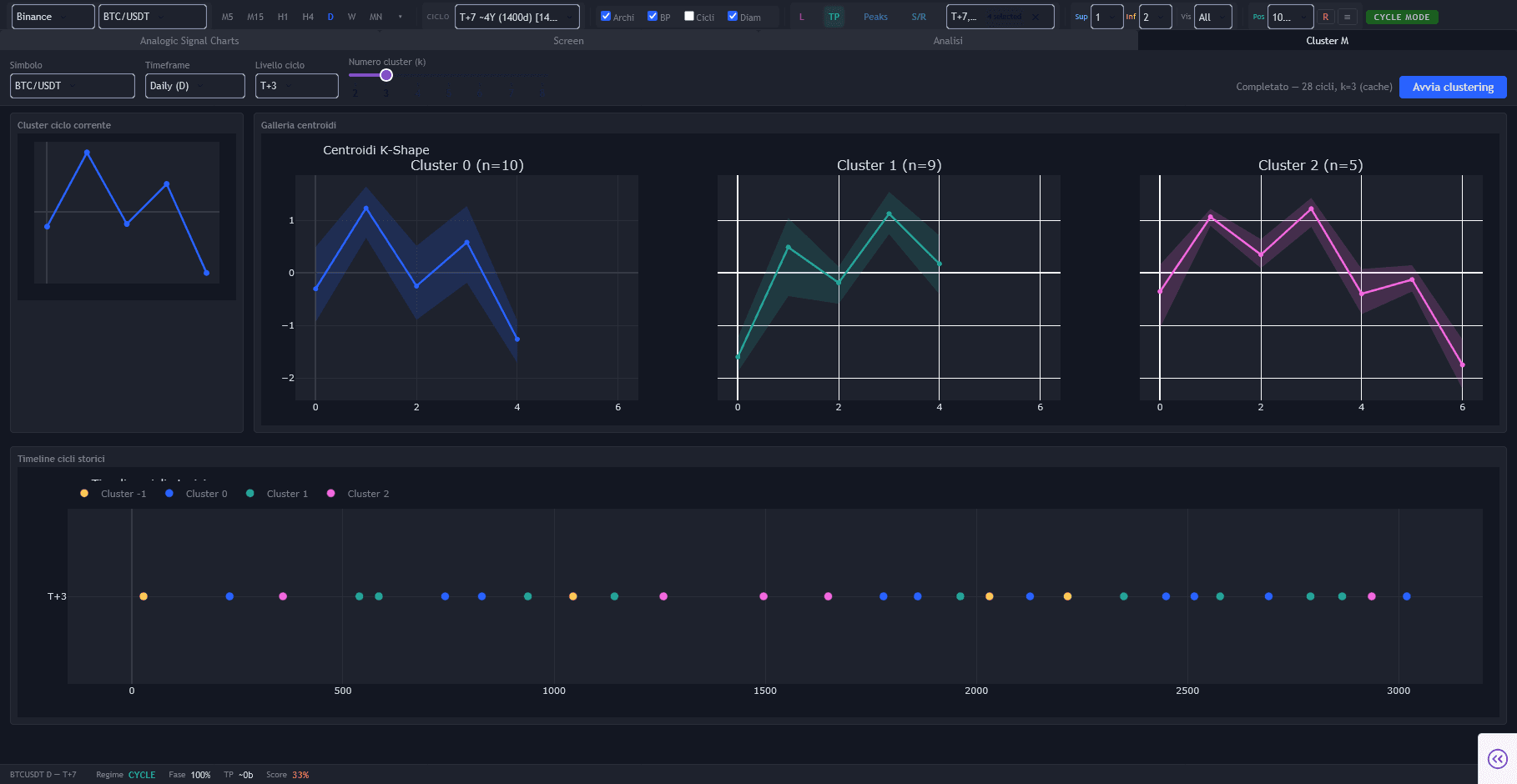The height and width of the screenshot is (784, 1517).
Task: Toggle Cluster 0 legend entry
Action: pyautogui.click(x=197, y=494)
